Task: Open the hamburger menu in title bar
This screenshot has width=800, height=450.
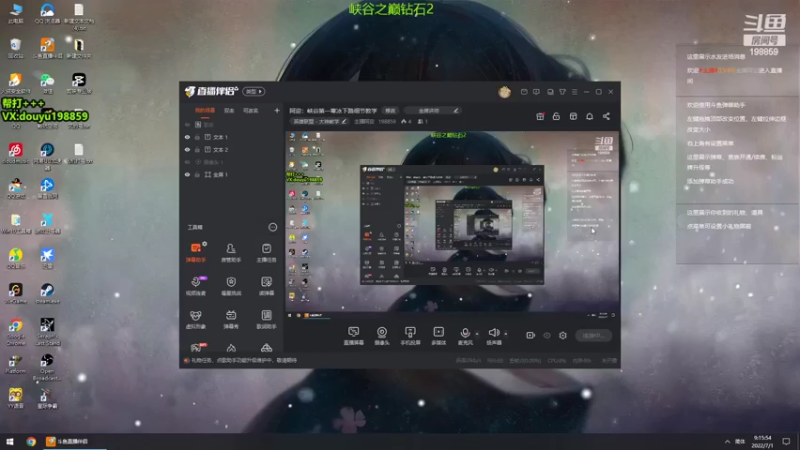Action: 574,92
